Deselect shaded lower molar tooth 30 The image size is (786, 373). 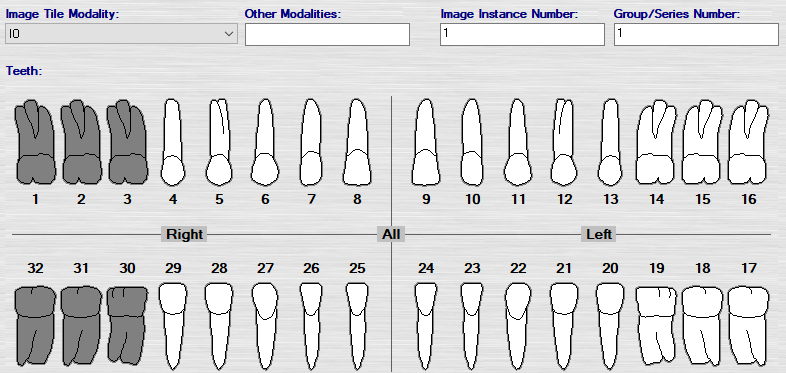127,326
